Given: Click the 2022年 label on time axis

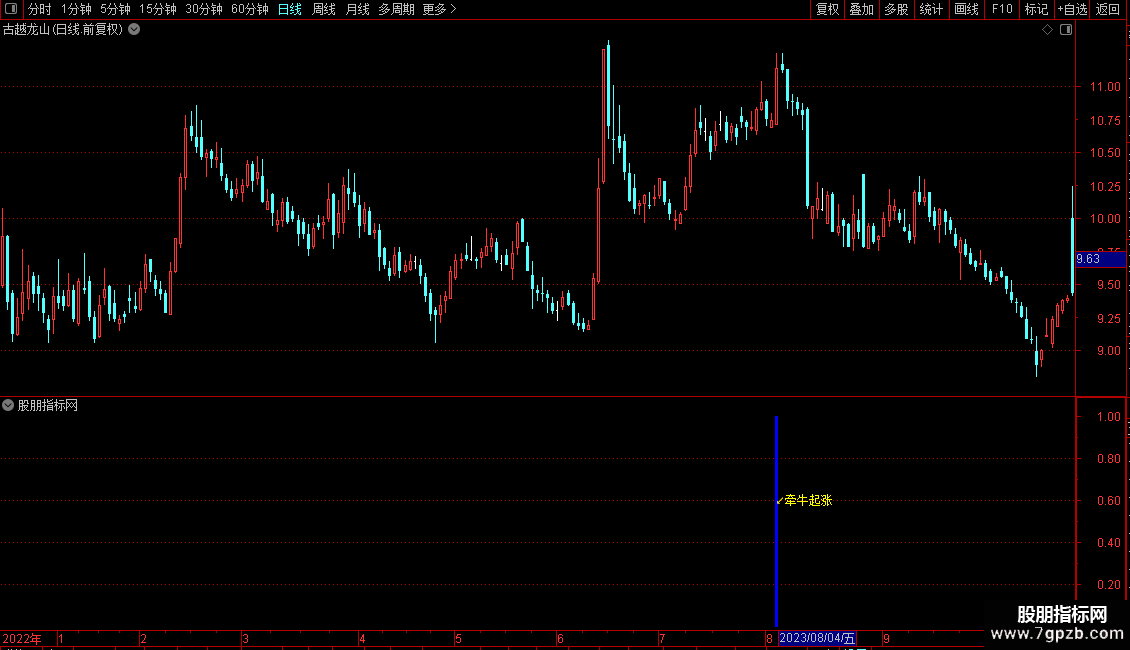Looking at the screenshot, I should 22,638.
